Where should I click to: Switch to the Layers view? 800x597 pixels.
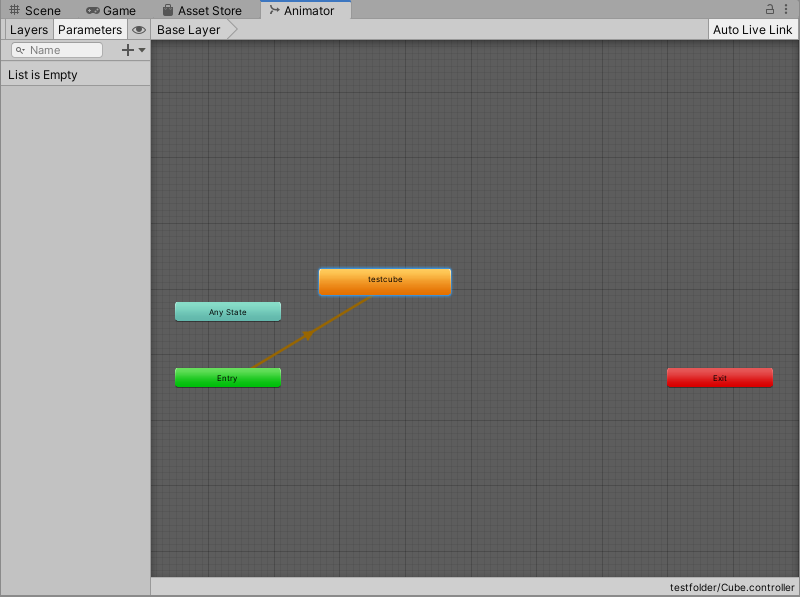pos(28,29)
